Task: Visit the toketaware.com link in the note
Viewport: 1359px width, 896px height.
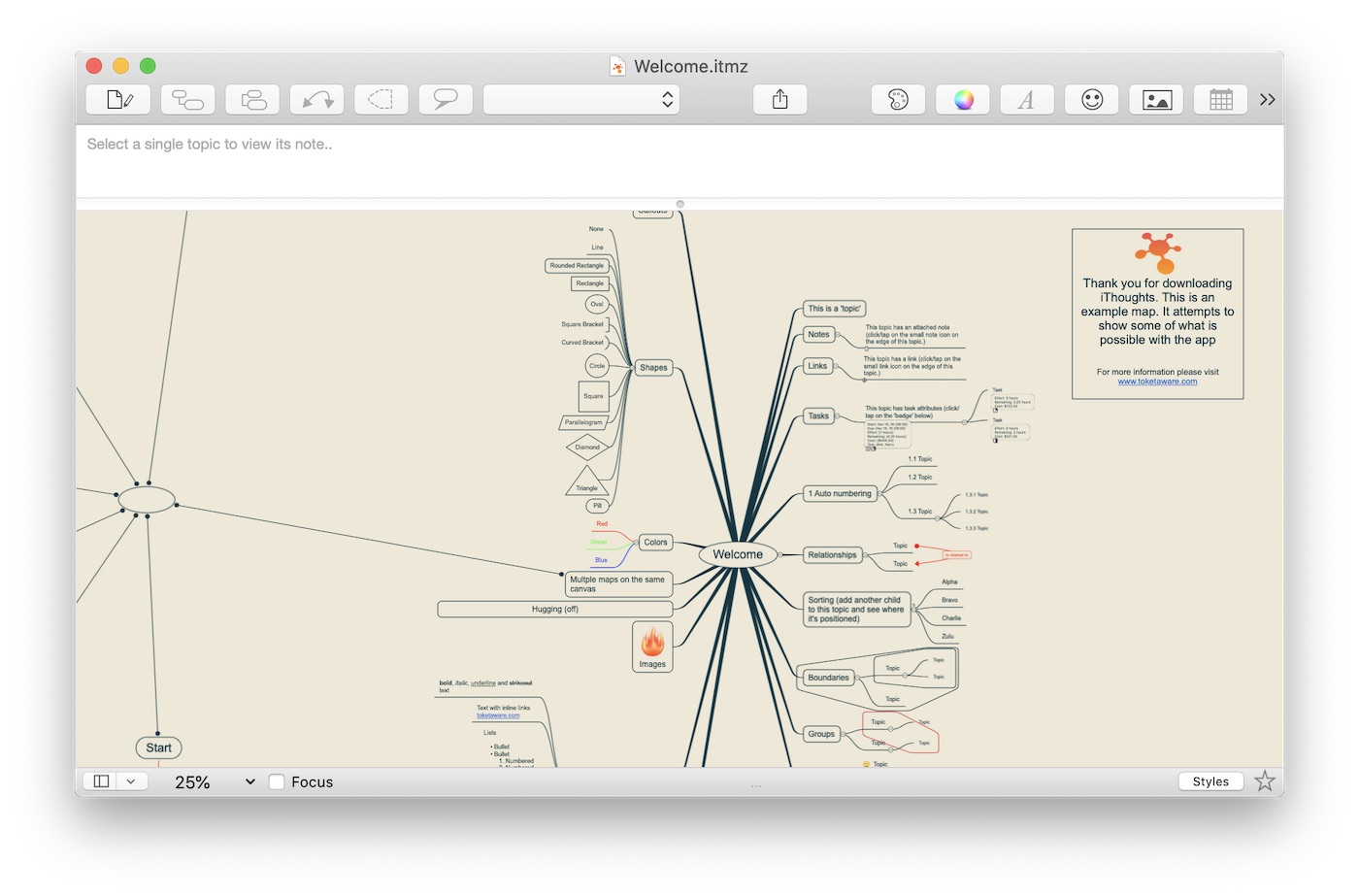Action: click(x=1157, y=382)
